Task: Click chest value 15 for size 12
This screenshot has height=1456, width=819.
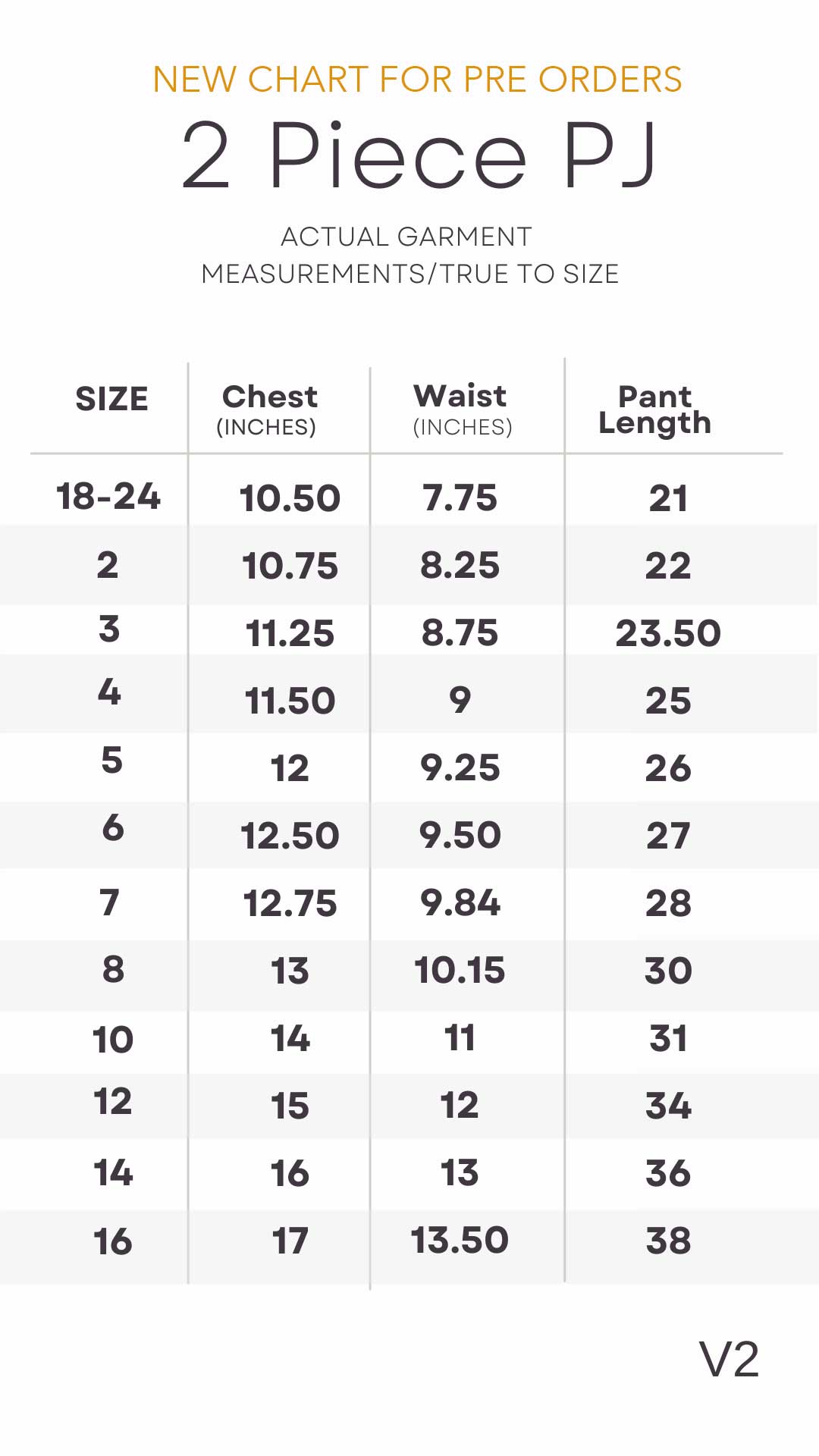Action: [290, 1106]
